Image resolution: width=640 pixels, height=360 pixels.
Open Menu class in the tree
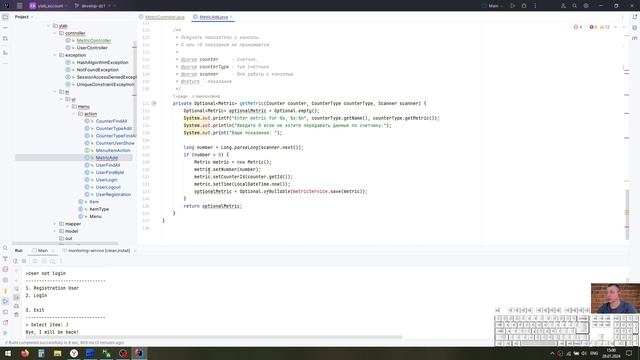pyautogui.click(x=95, y=217)
